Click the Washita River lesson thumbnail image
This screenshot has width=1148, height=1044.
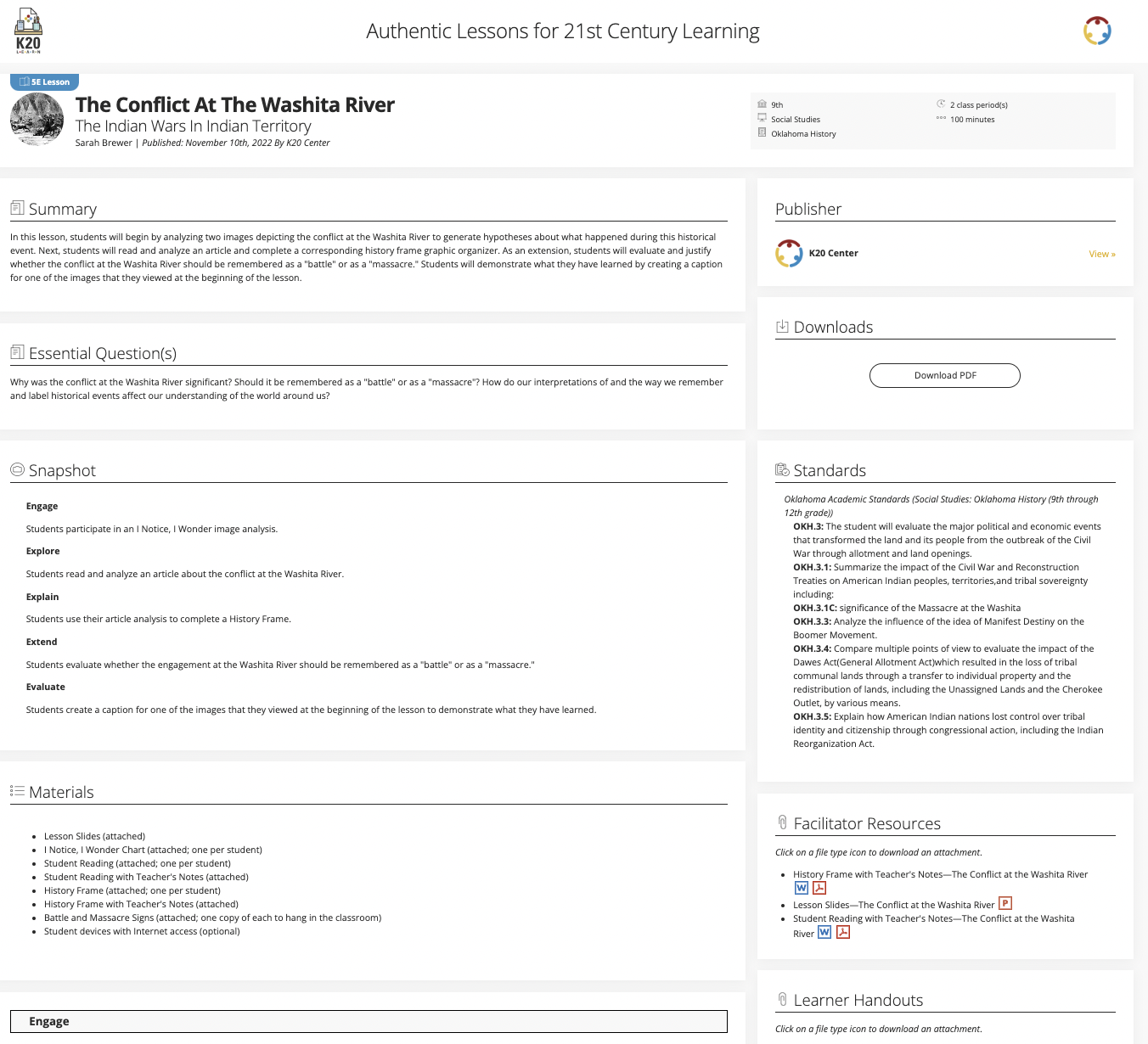pyautogui.click(x=37, y=119)
